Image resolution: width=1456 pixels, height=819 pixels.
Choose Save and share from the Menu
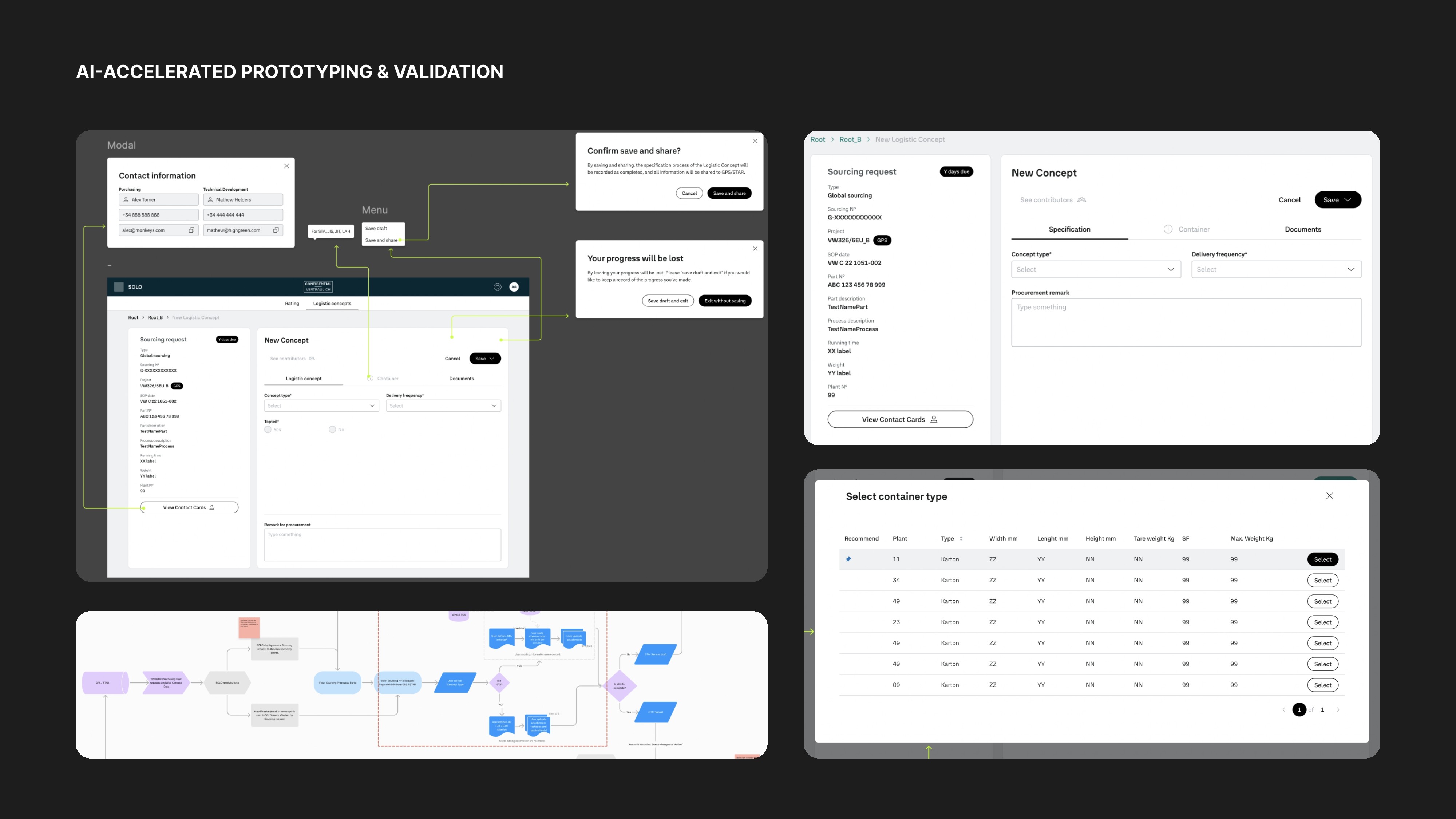[x=381, y=240]
